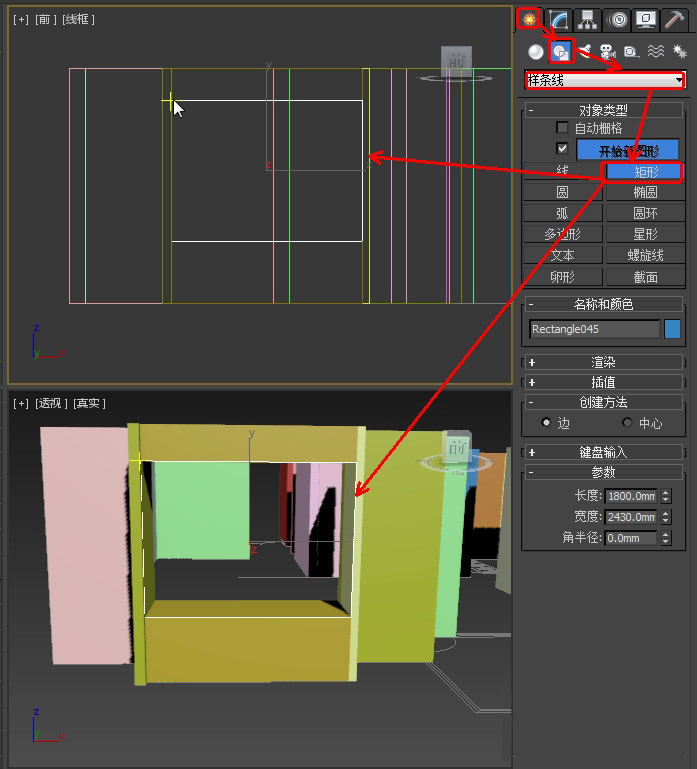Choose the 多边形 polygon button
Image resolution: width=697 pixels, height=769 pixels.
[x=563, y=234]
